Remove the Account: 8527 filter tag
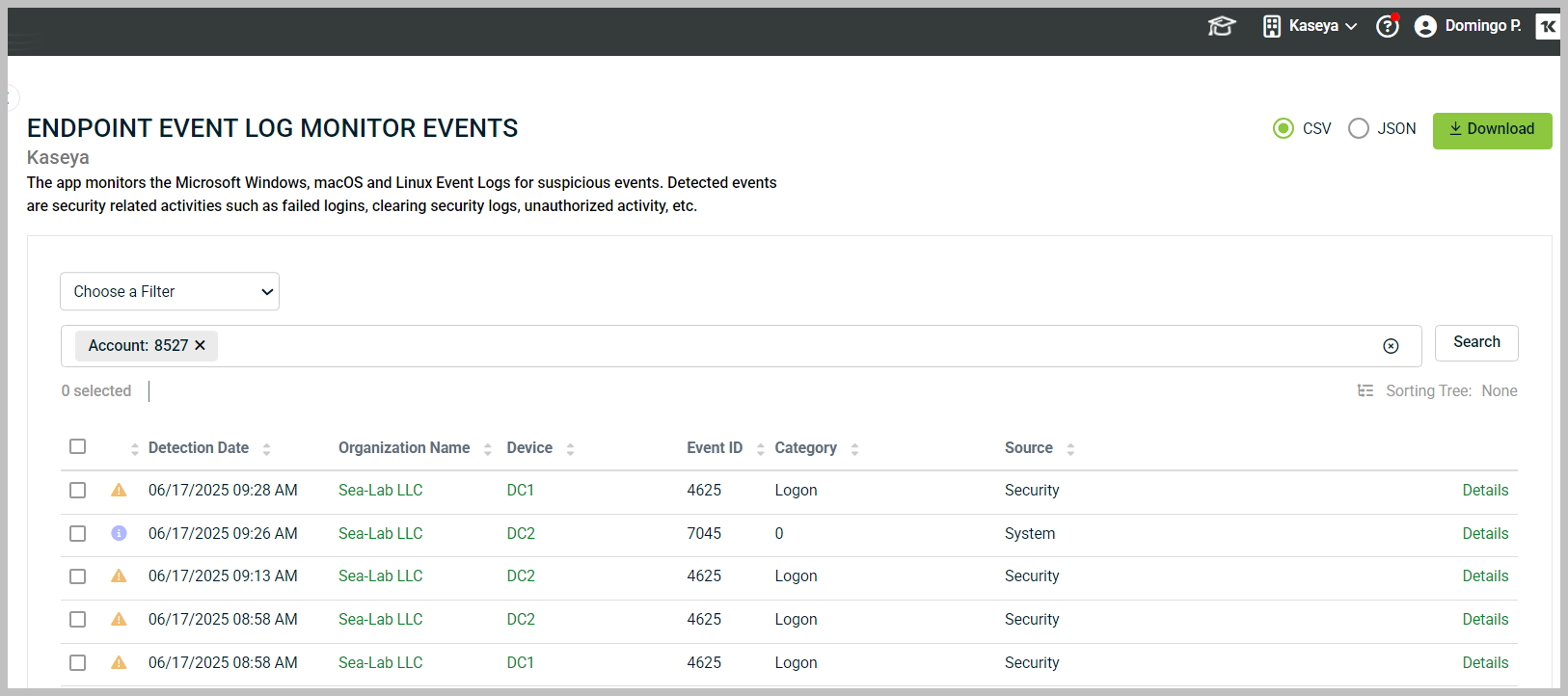This screenshot has width=1568, height=696. (x=200, y=345)
